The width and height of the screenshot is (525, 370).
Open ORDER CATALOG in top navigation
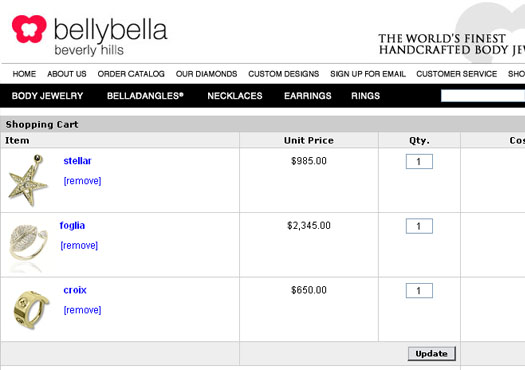point(131,74)
